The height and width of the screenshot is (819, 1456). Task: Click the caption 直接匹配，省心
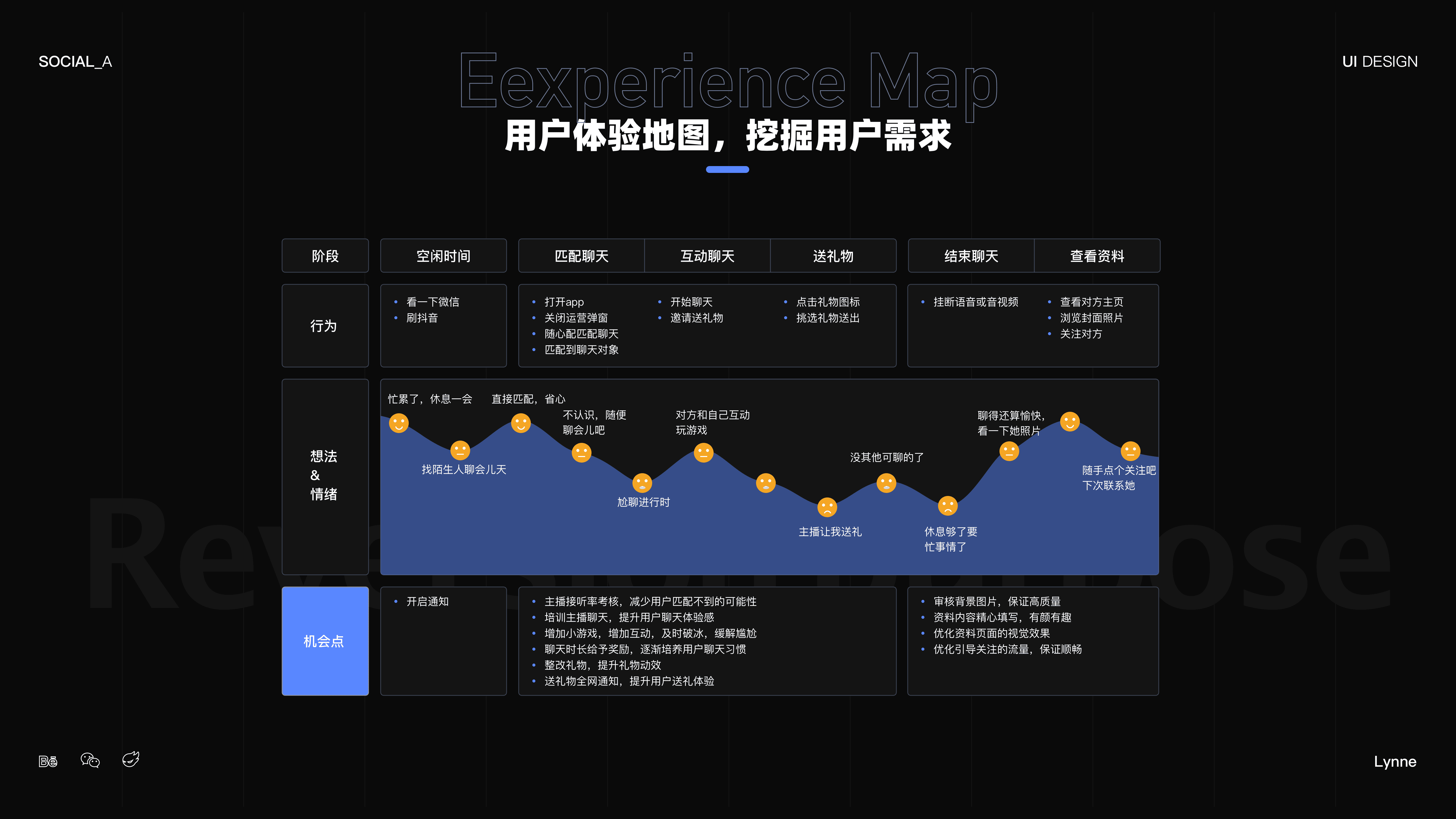point(529,399)
